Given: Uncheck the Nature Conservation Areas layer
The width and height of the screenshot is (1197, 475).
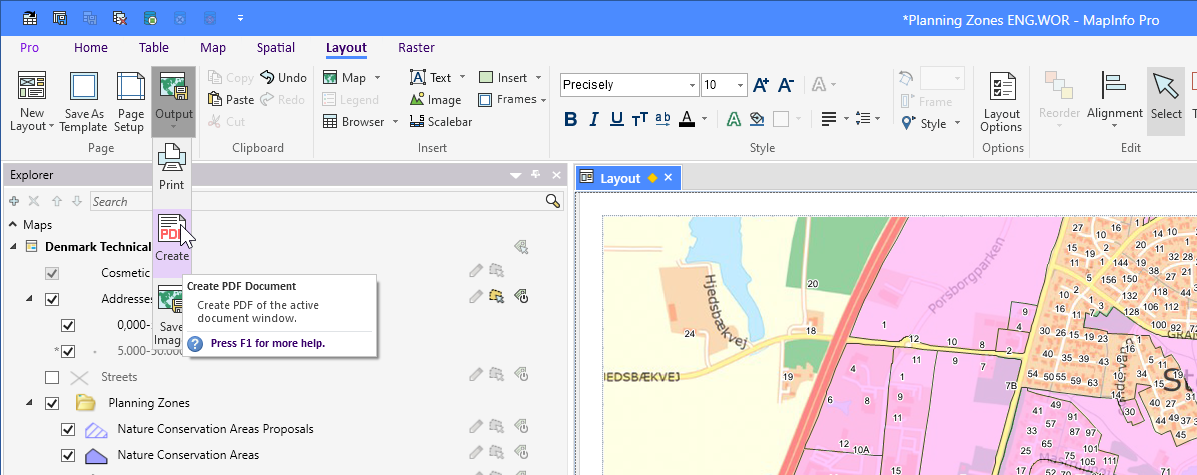Looking at the screenshot, I should (68, 455).
